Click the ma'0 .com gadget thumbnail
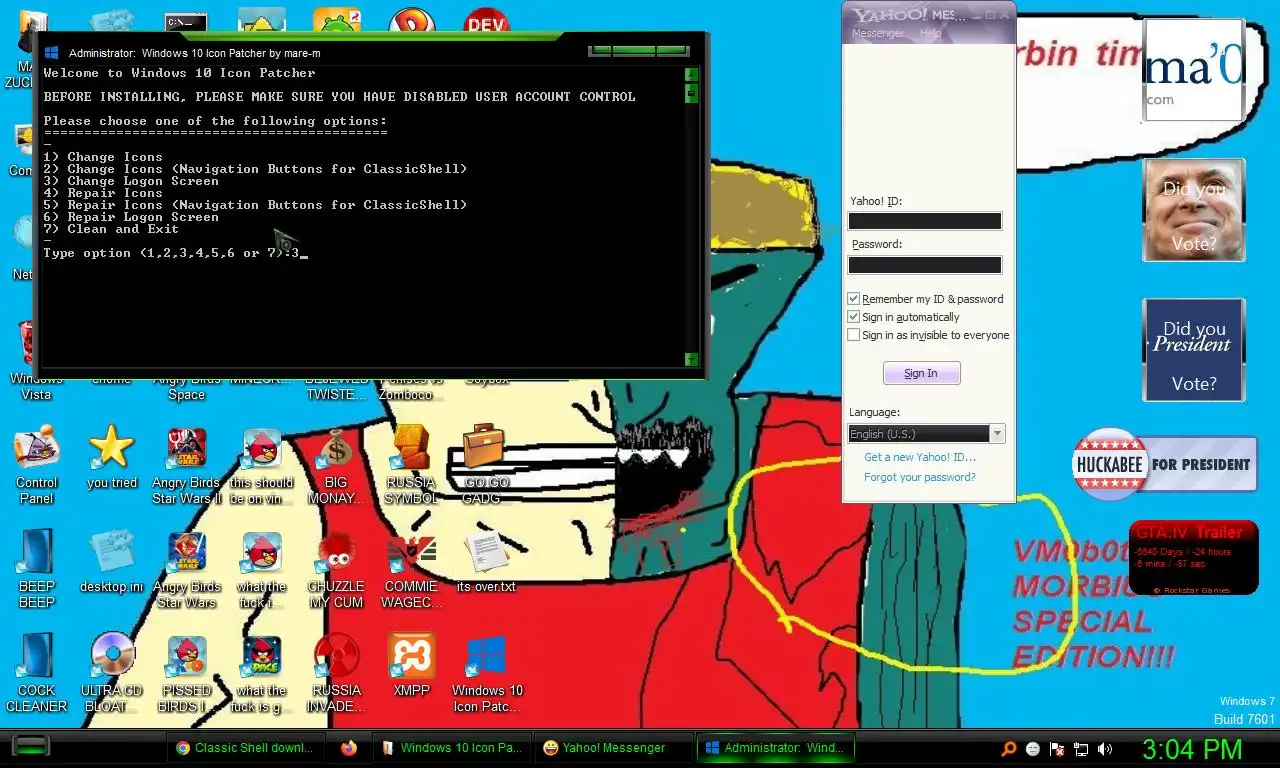The height and width of the screenshot is (768, 1280). (1194, 70)
